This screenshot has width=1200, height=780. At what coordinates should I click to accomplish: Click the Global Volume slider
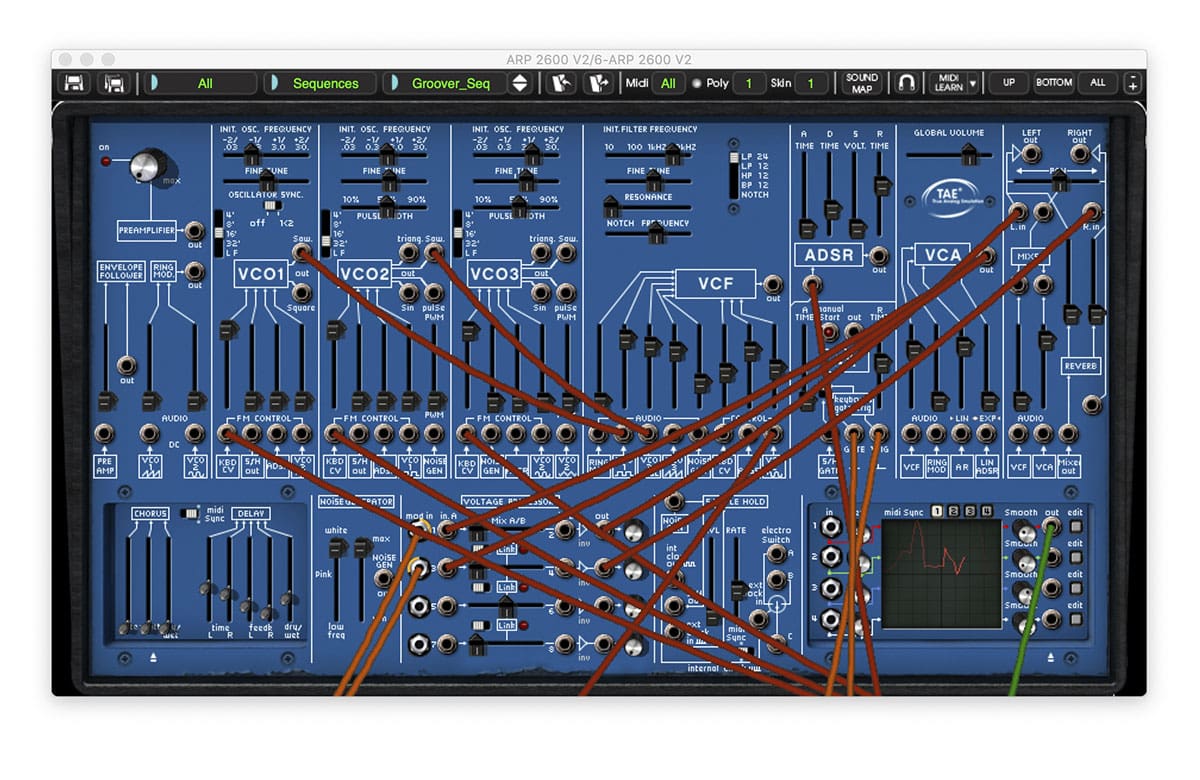948,155
